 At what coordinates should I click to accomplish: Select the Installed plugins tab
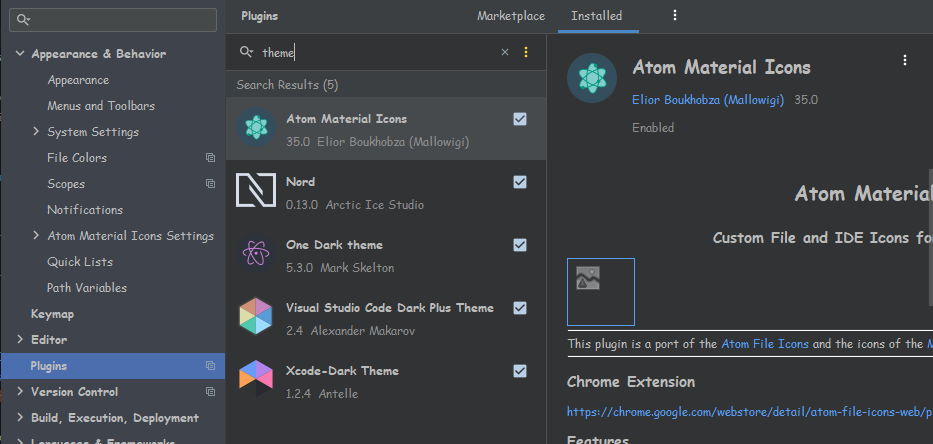(596, 16)
